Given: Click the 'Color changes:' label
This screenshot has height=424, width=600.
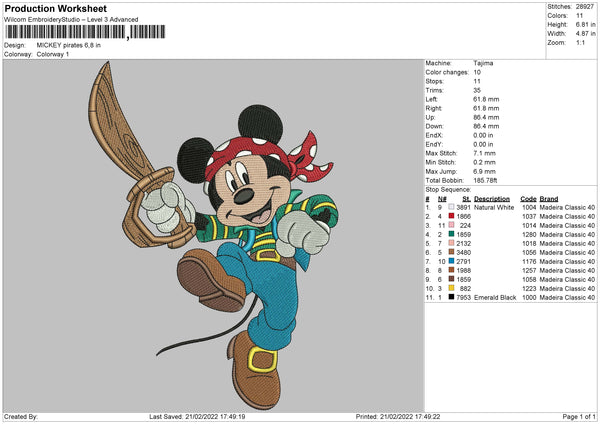Looking at the screenshot, I should pyautogui.click(x=447, y=72).
